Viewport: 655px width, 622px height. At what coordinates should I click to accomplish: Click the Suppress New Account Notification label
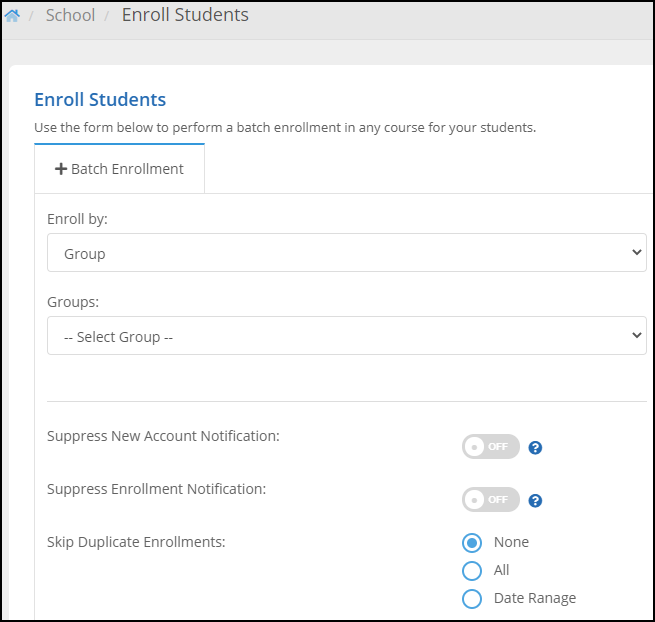163,436
